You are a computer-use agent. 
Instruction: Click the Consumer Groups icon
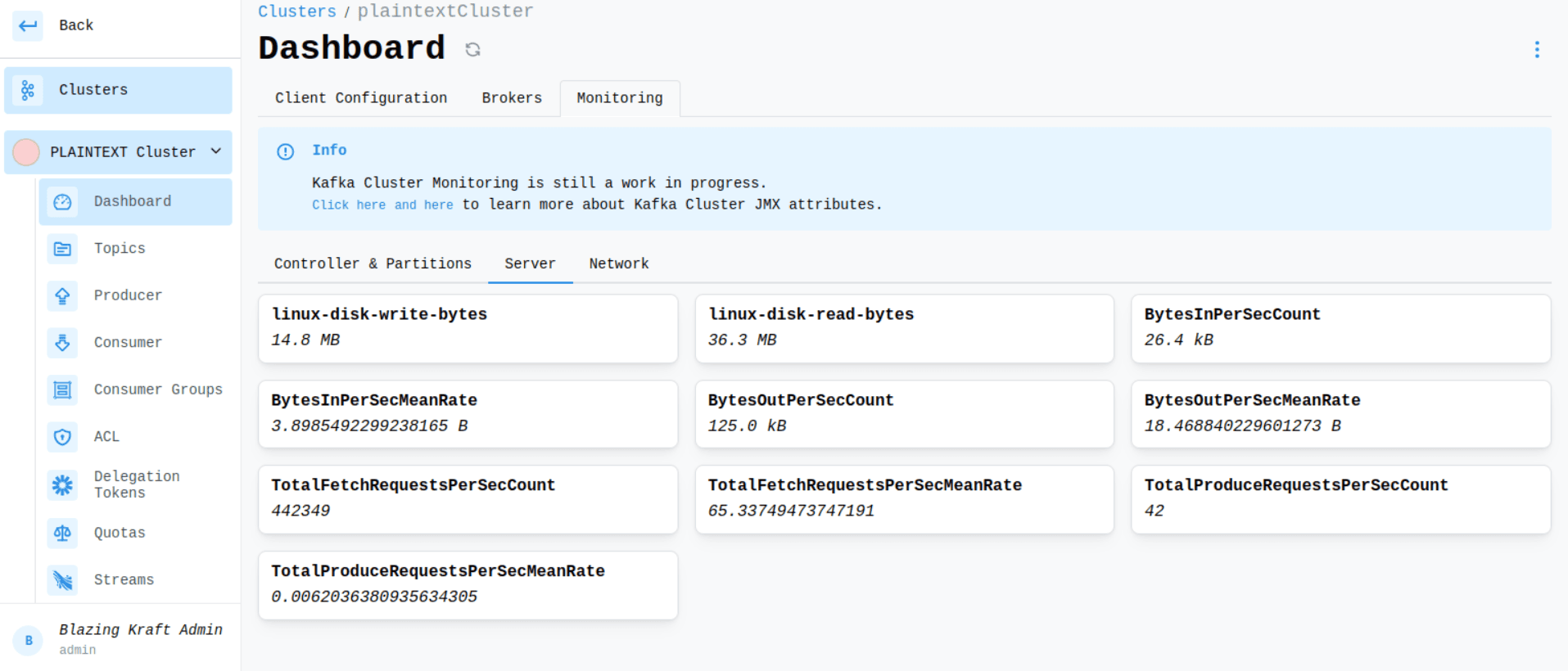[x=62, y=390]
